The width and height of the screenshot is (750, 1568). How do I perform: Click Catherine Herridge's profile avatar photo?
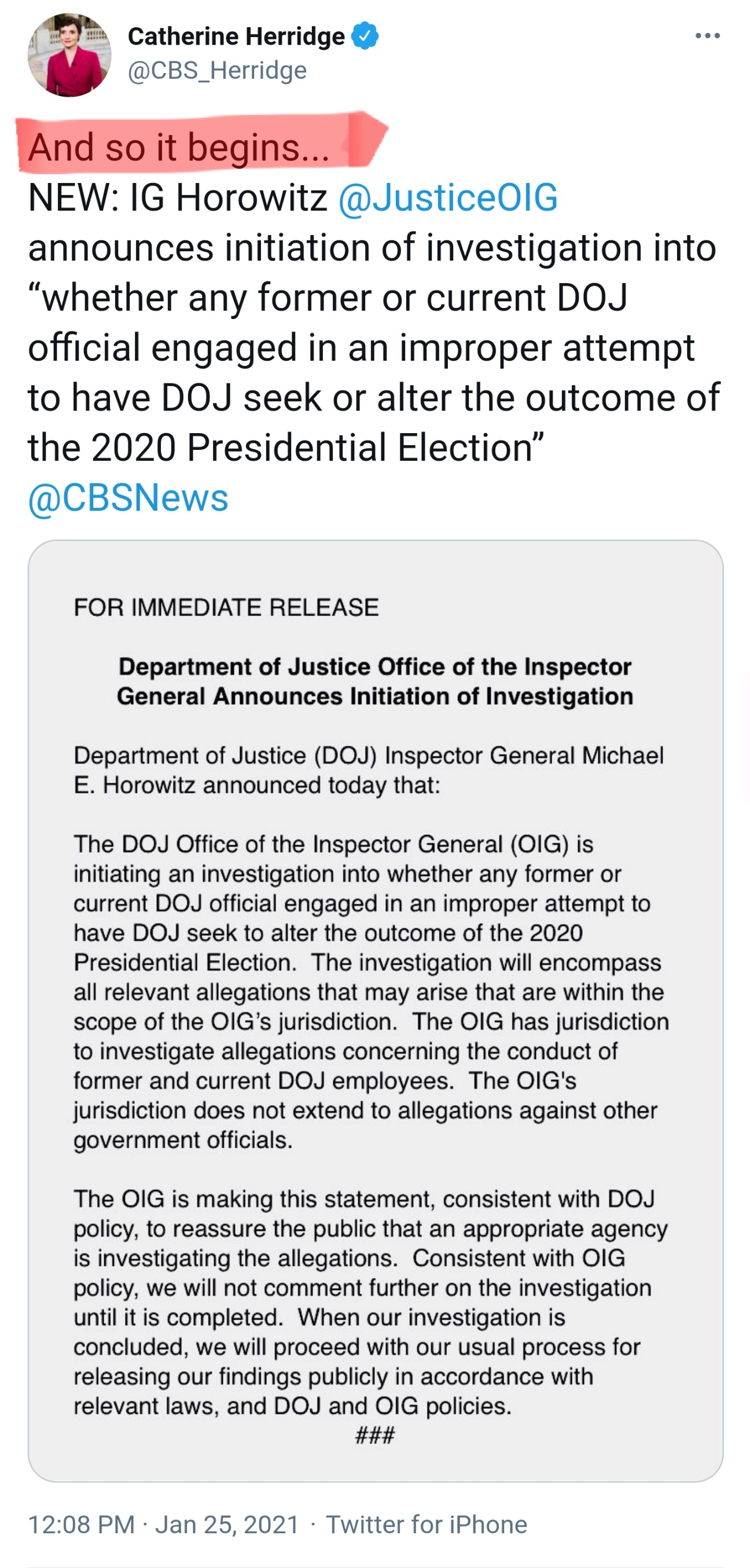69,55
